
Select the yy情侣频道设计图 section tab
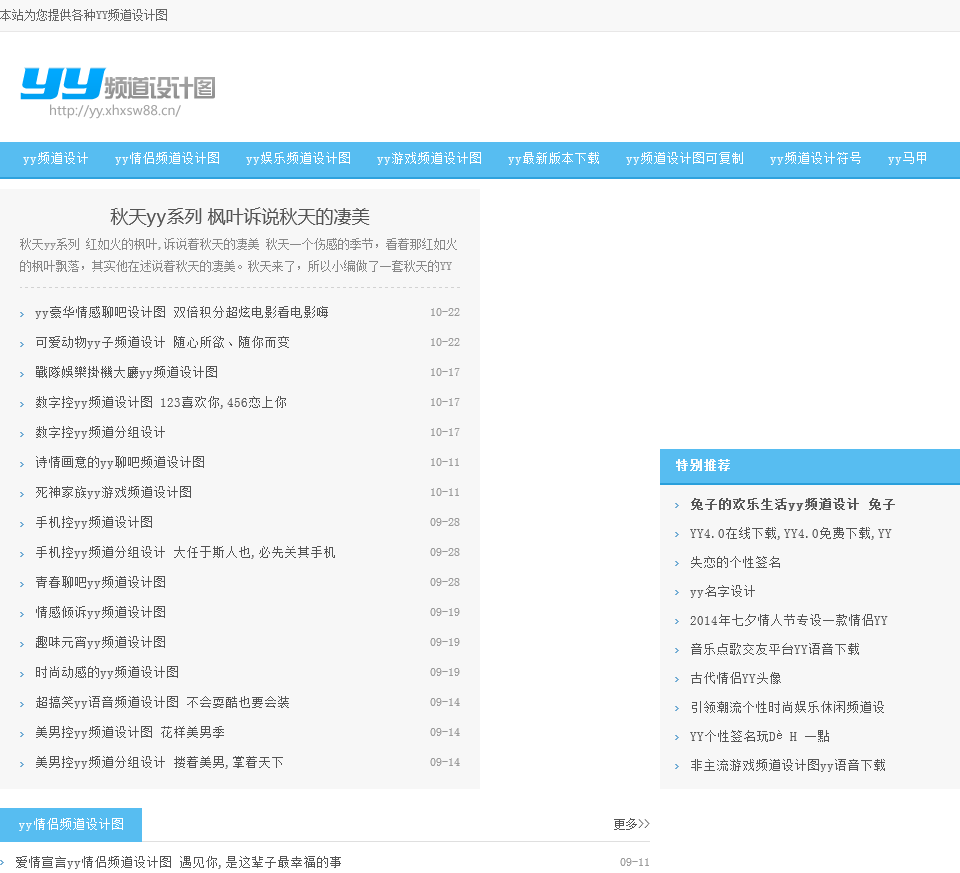point(71,825)
